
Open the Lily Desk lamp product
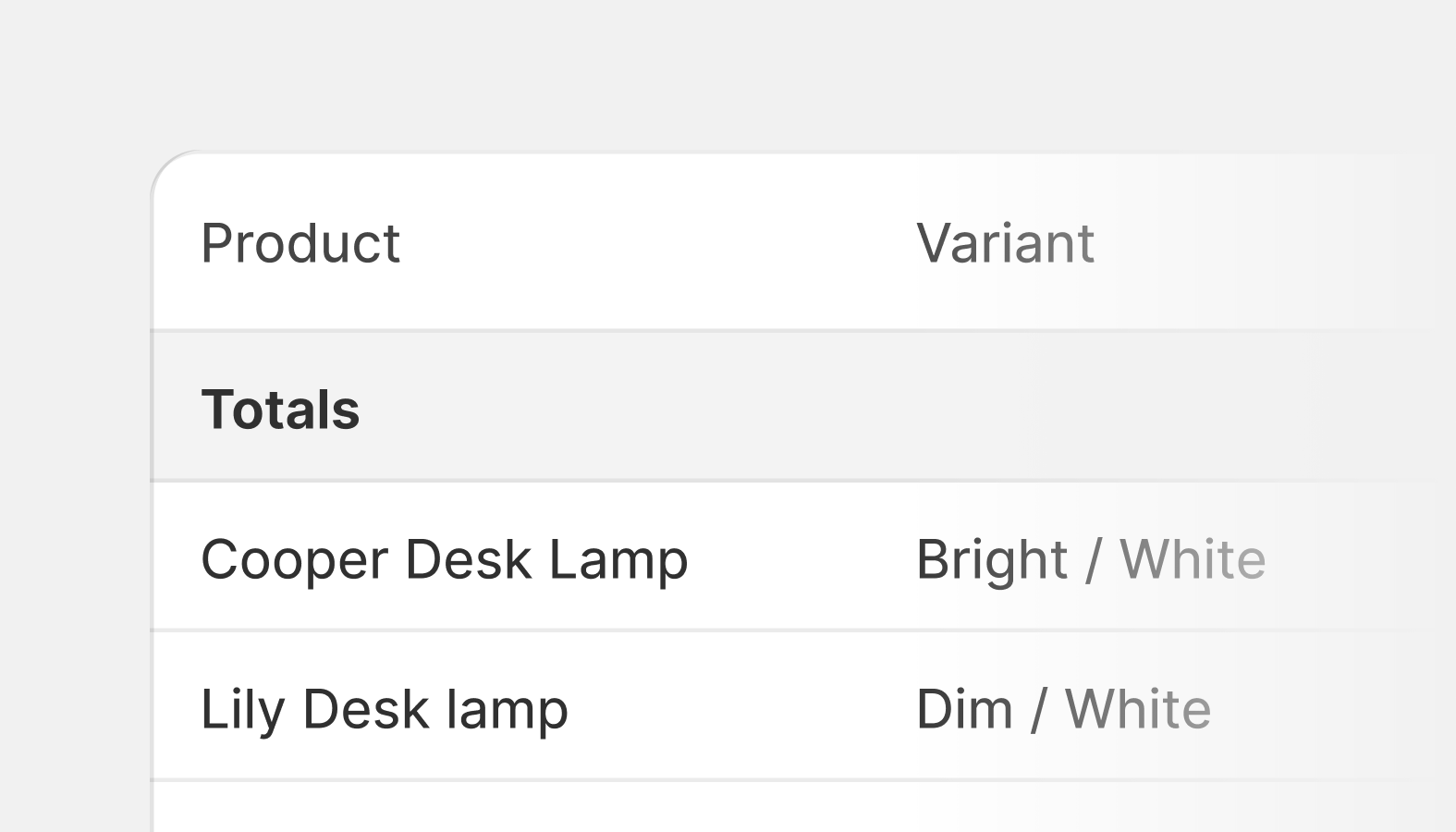click(x=385, y=710)
